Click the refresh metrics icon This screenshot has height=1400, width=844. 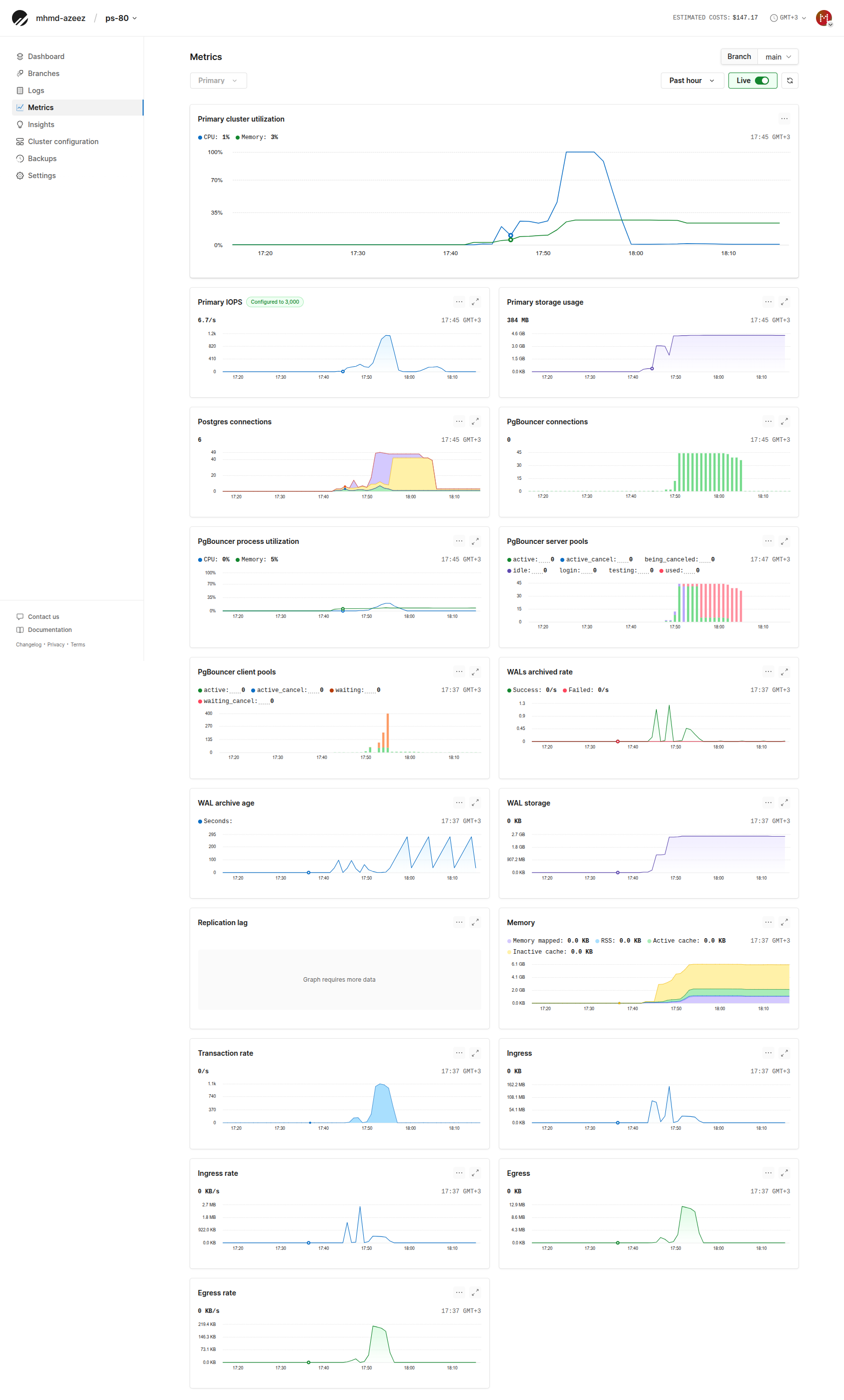click(789, 81)
